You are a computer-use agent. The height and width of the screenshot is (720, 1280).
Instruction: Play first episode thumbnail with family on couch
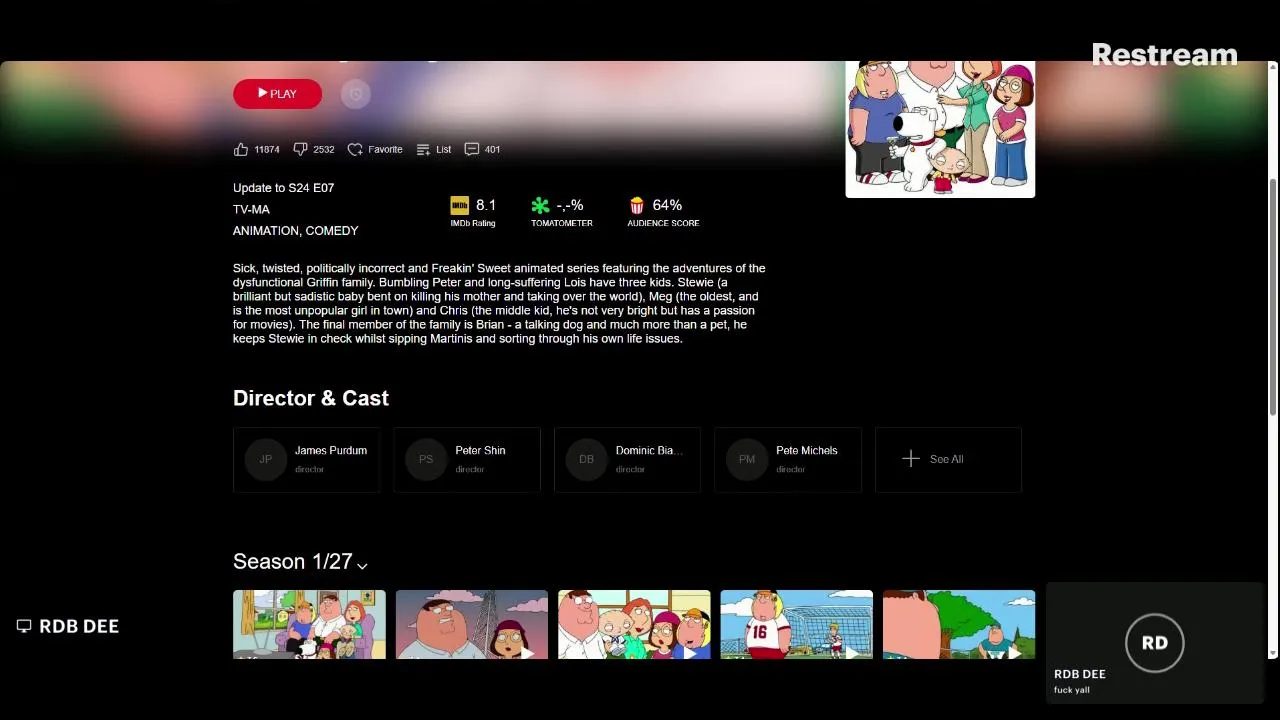click(x=309, y=624)
